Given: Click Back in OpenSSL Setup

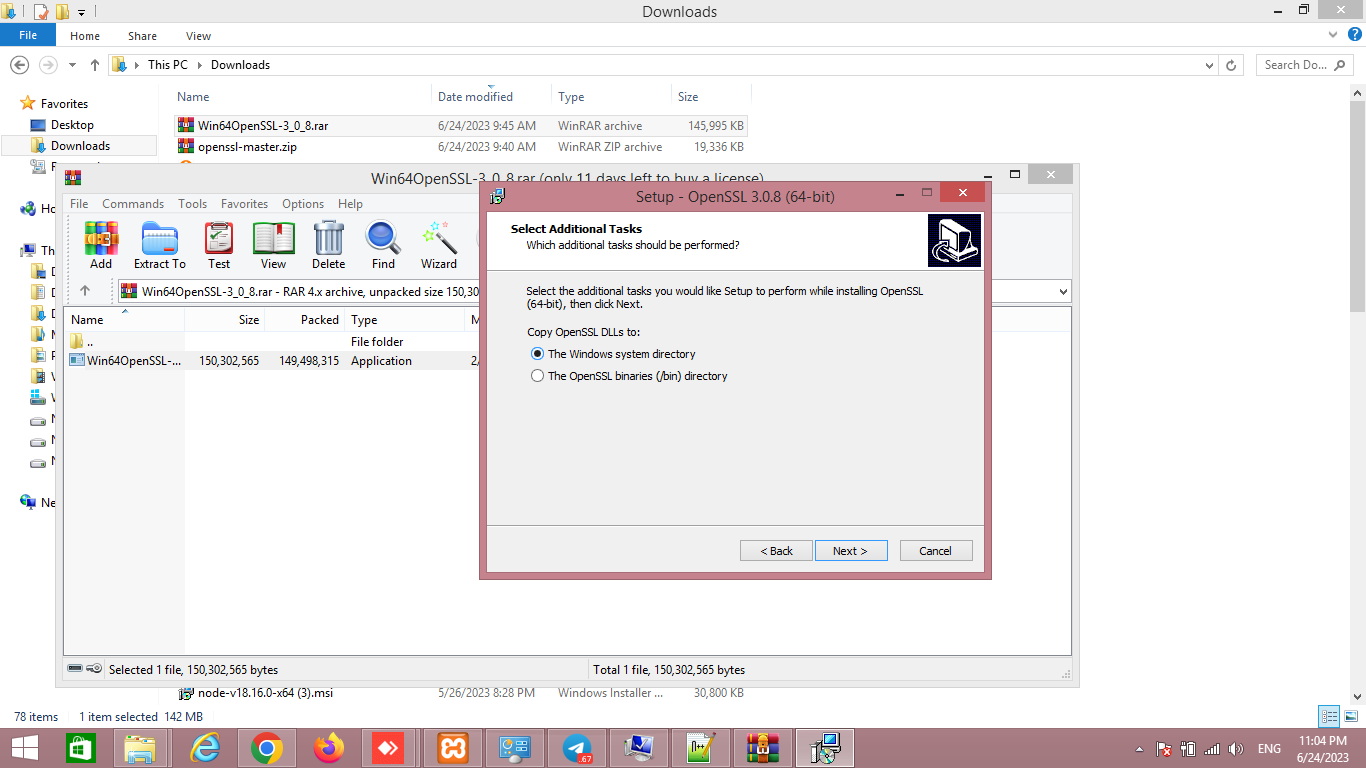Looking at the screenshot, I should (x=776, y=551).
